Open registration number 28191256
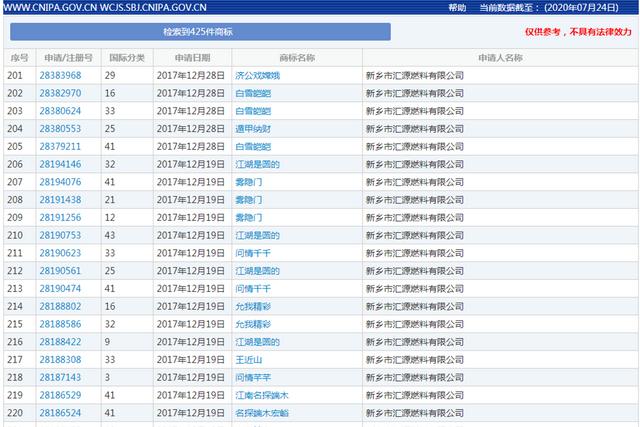Image resolution: width=640 pixels, height=427 pixels. coord(60,218)
